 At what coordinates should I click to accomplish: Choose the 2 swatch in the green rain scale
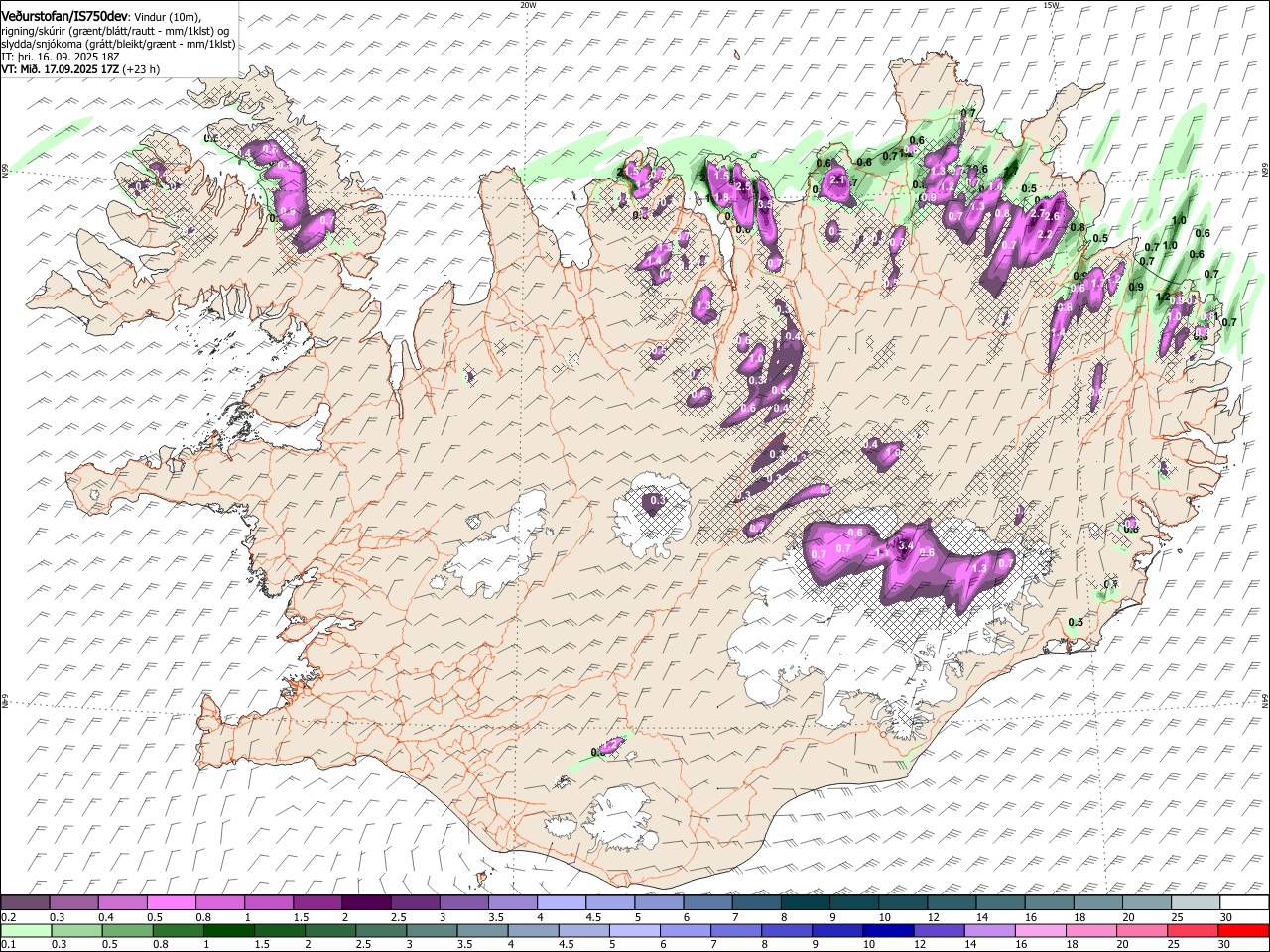tap(329, 930)
